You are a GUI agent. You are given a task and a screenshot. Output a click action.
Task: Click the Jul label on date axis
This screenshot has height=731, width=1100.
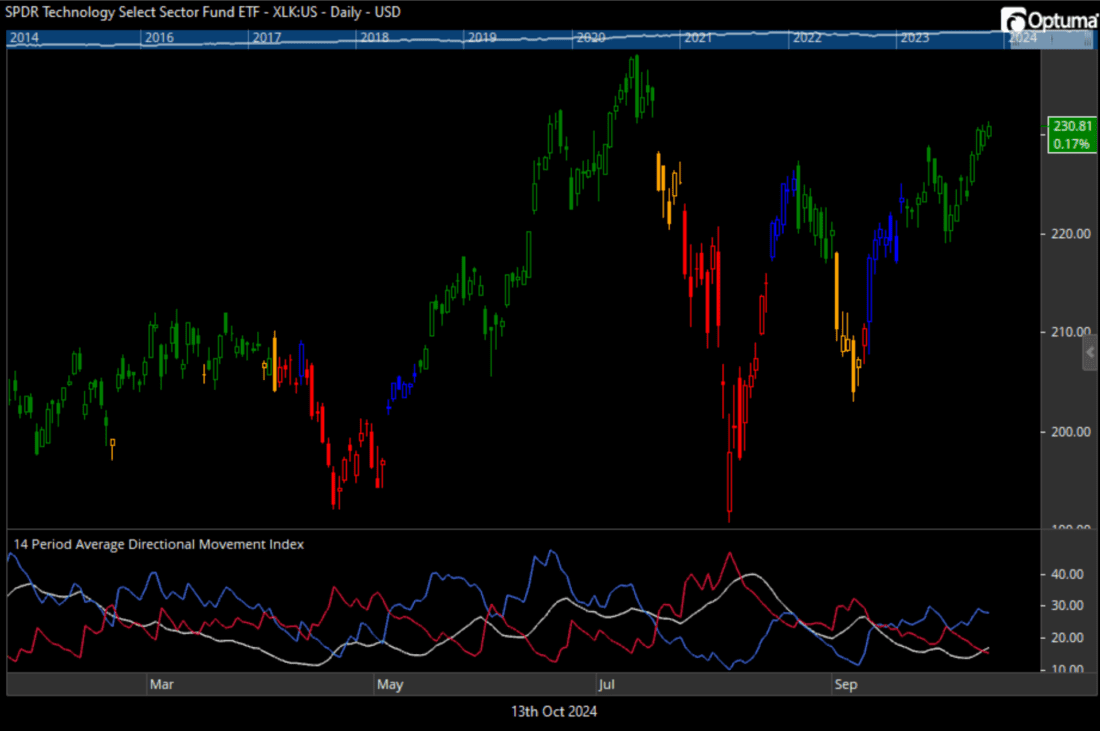pos(607,685)
